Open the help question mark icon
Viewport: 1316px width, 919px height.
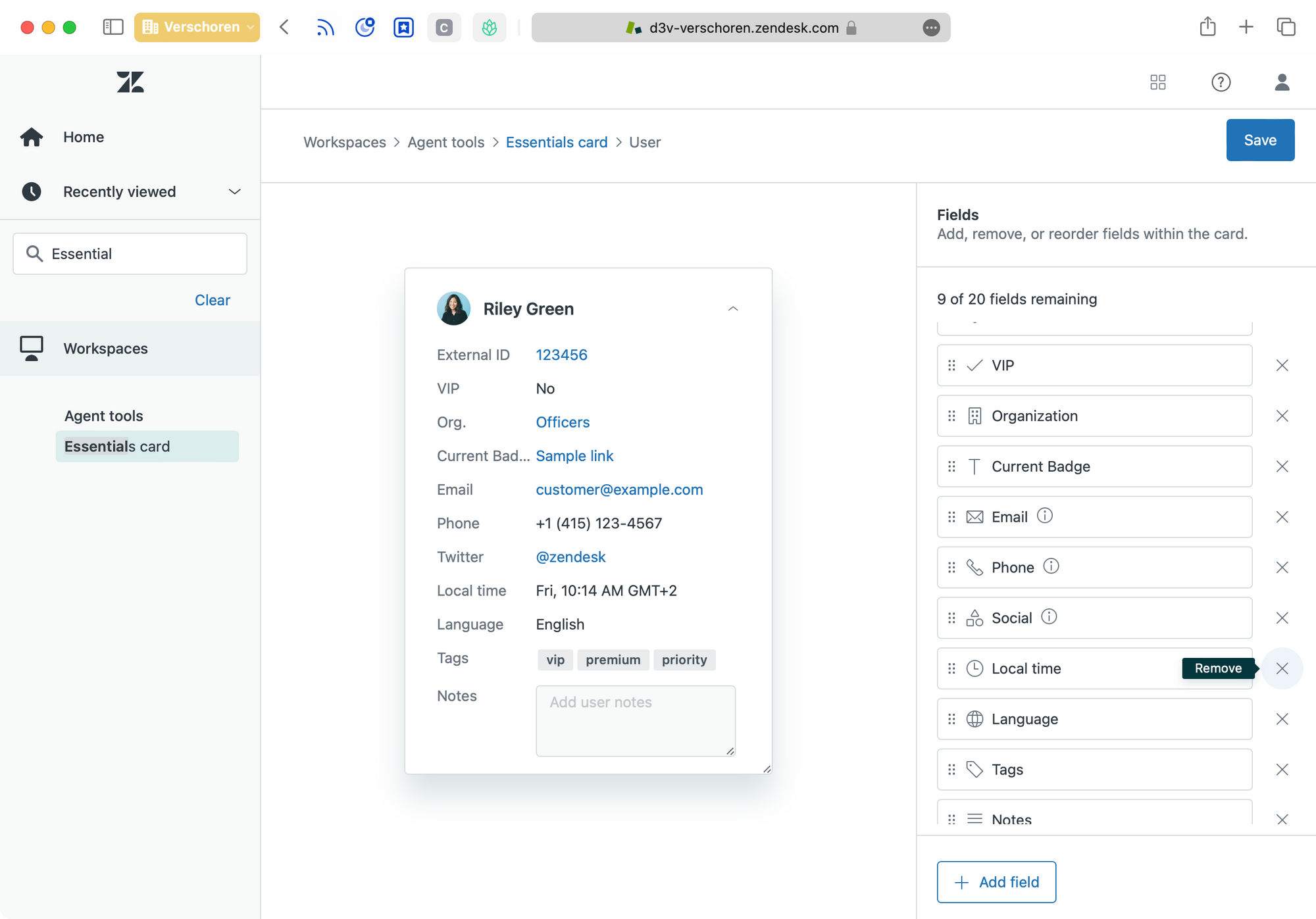1221,82
